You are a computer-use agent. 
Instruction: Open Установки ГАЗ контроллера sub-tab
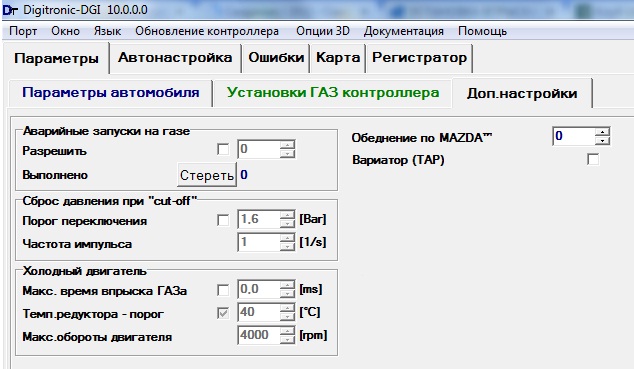pyautogui.click(x=333, y=93)
